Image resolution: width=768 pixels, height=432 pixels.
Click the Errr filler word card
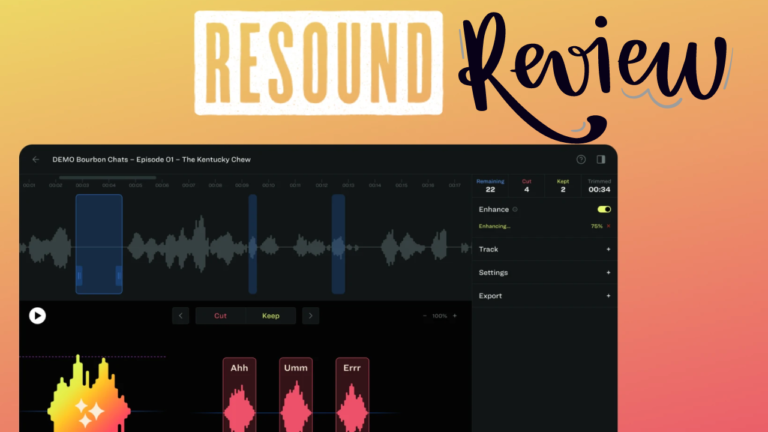pyautogui.click(x=352, y=395)
